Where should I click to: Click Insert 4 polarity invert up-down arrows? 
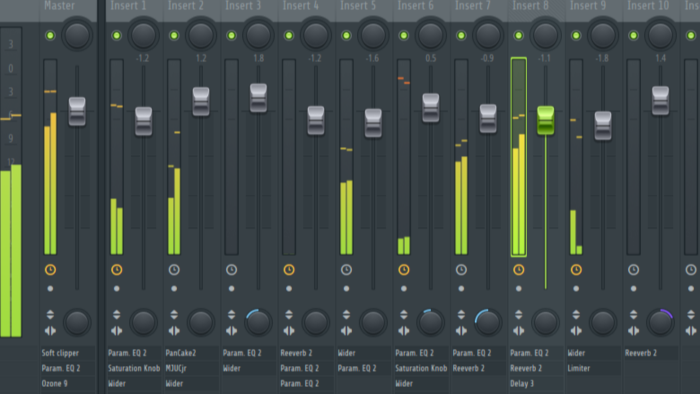[x=289, y=315]
